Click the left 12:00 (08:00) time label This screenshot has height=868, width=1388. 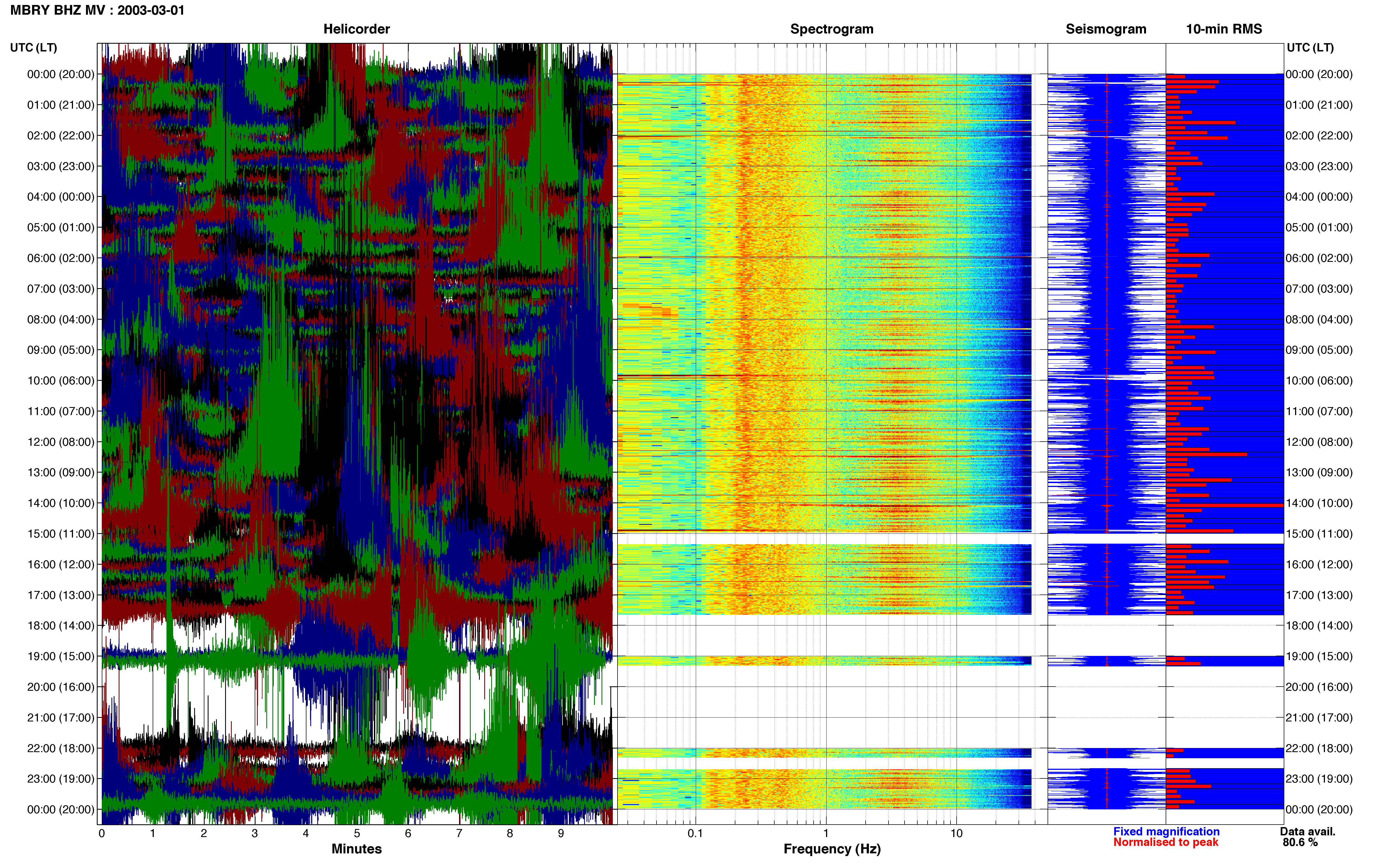61,442
